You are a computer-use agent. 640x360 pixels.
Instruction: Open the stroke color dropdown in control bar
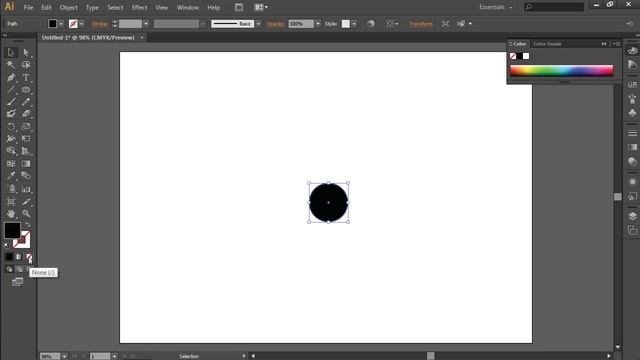[x=82, y=24]
